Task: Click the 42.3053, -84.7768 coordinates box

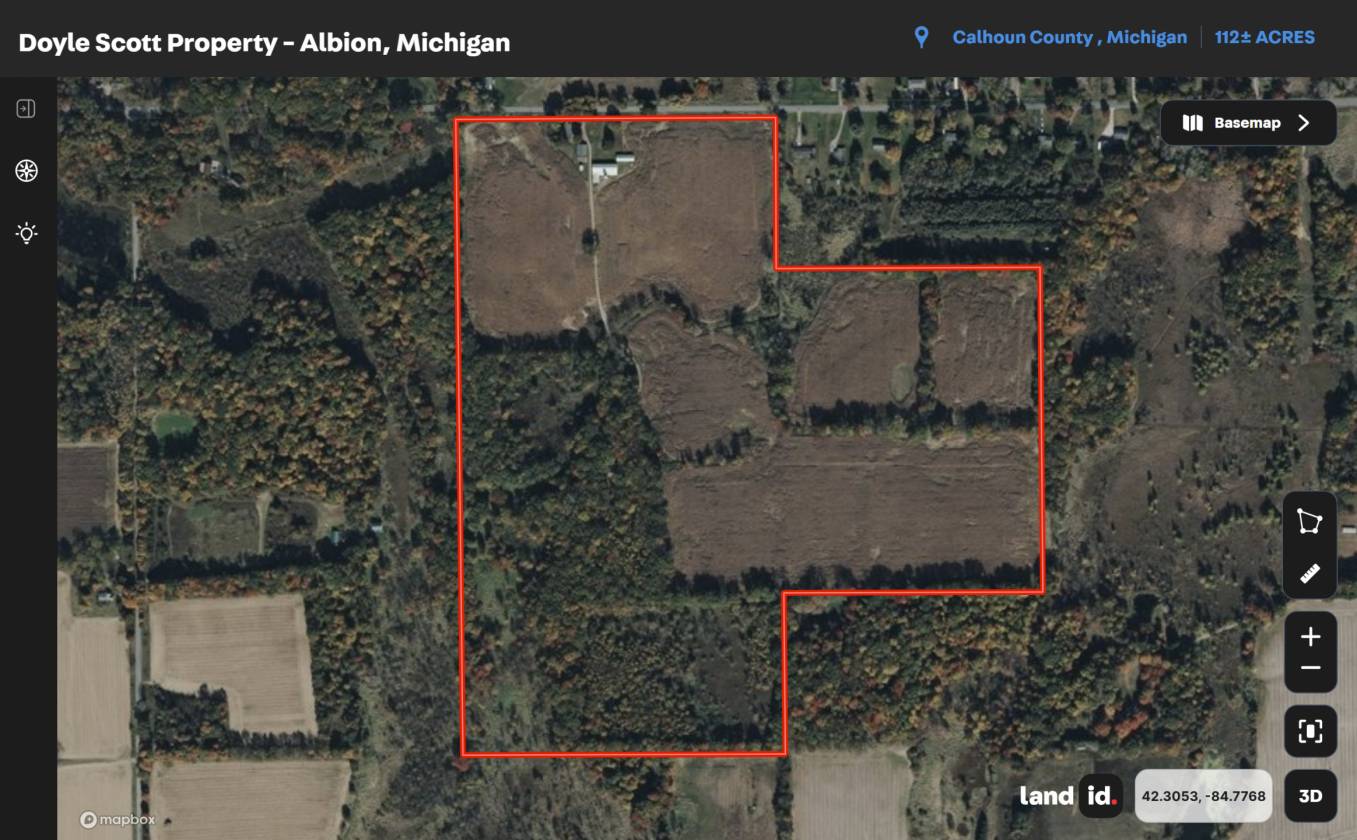Action: [x=1203, y=796]
